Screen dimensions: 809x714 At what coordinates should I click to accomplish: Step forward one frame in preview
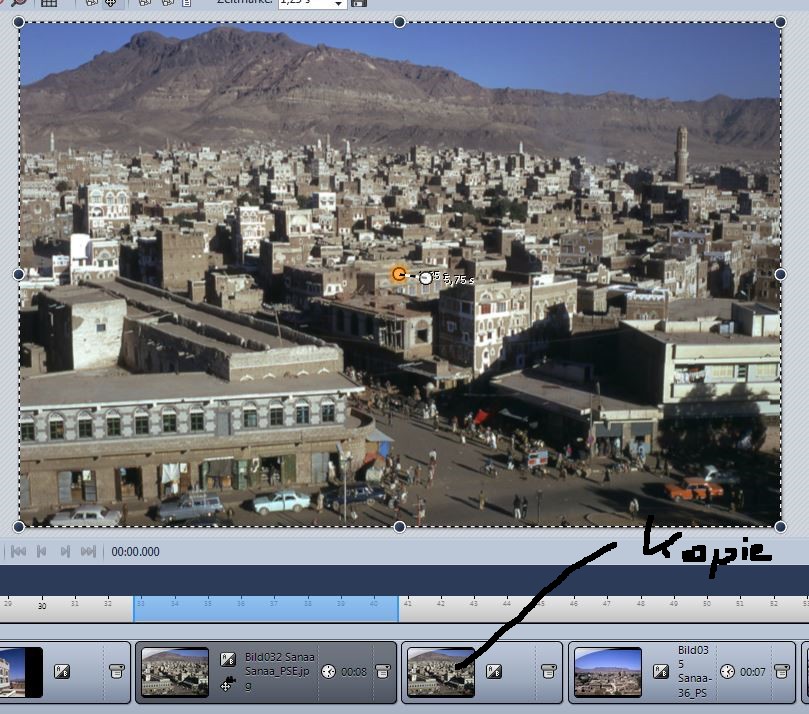pyautogui.click(x=65, y=551)
